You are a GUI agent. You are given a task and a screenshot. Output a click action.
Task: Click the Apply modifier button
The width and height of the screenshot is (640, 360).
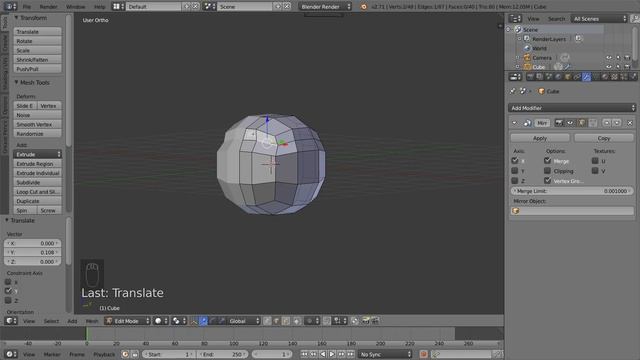540,138
